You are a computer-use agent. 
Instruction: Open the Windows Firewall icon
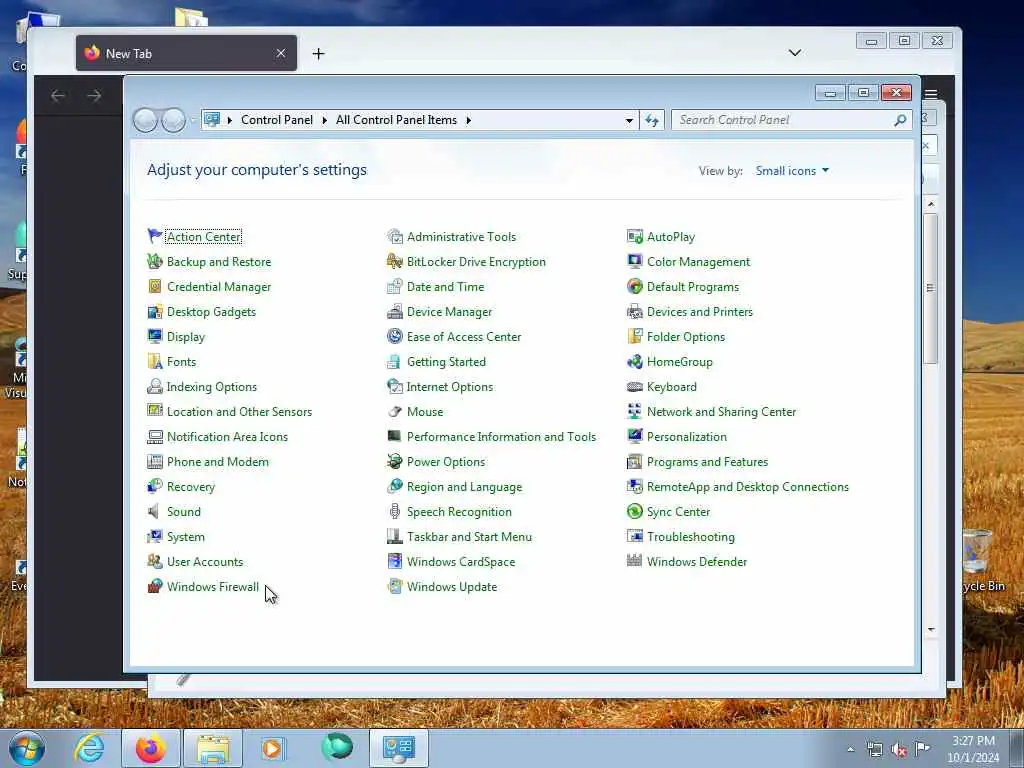[x=155, y=586]
